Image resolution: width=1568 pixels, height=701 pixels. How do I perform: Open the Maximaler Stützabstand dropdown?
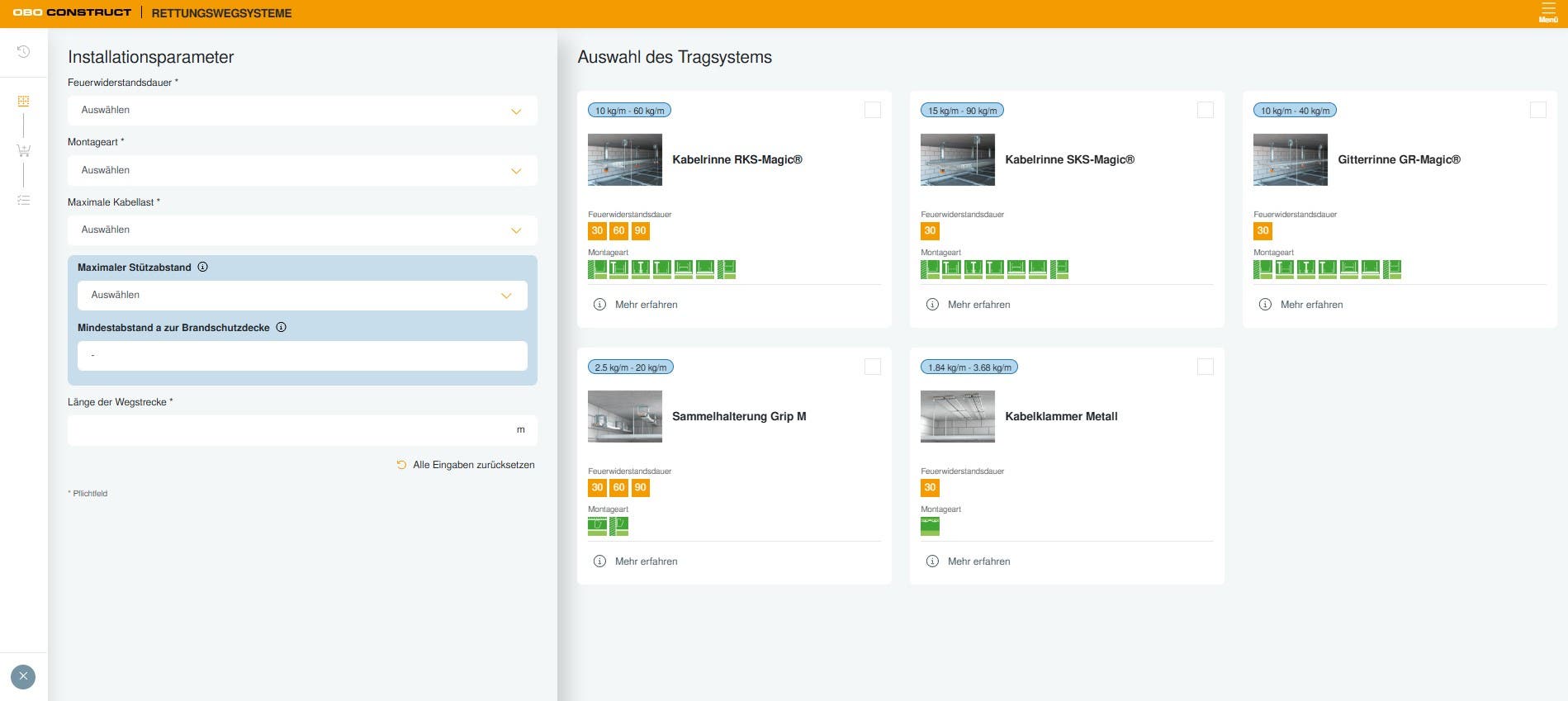[302, 296]
